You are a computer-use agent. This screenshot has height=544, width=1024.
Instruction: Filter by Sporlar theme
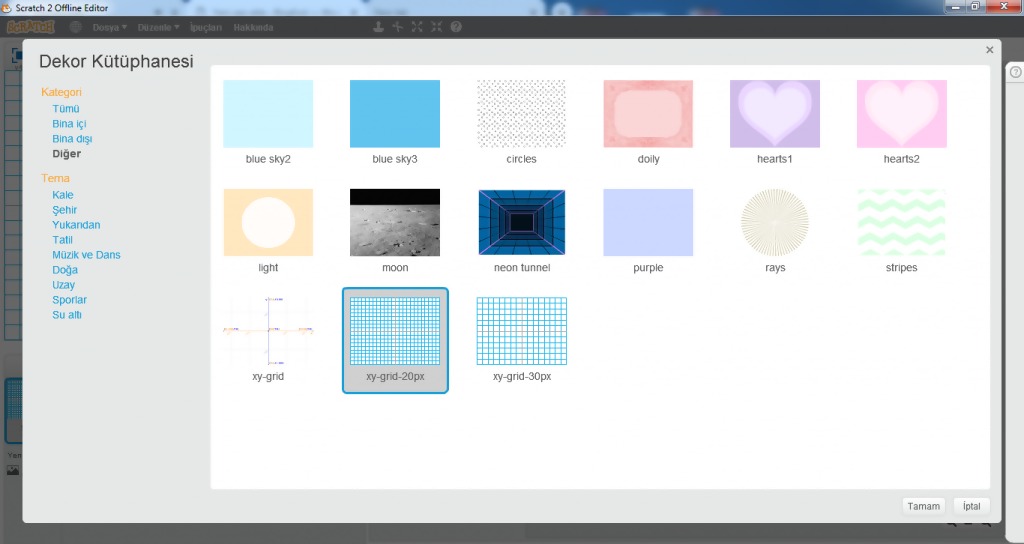click(x=69, y=300)
